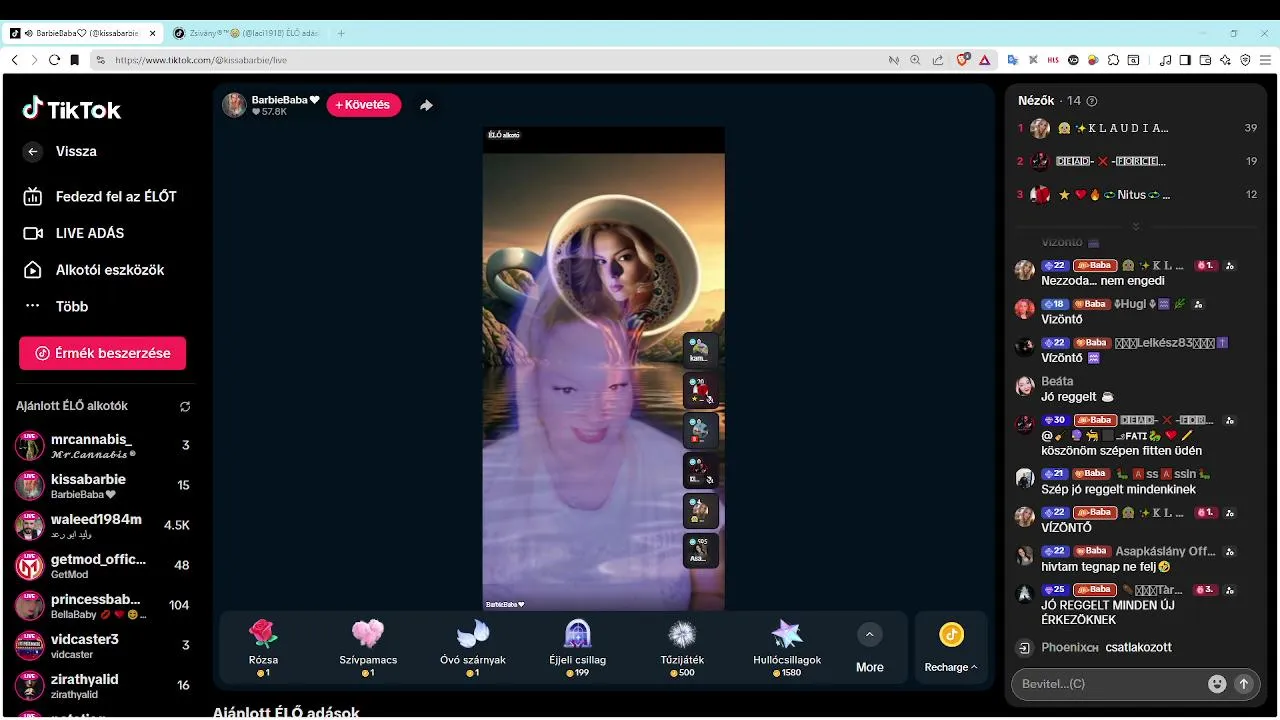Go back using the Vissza arrow
Screen dimensions: 1280x720
pos(33,151)
